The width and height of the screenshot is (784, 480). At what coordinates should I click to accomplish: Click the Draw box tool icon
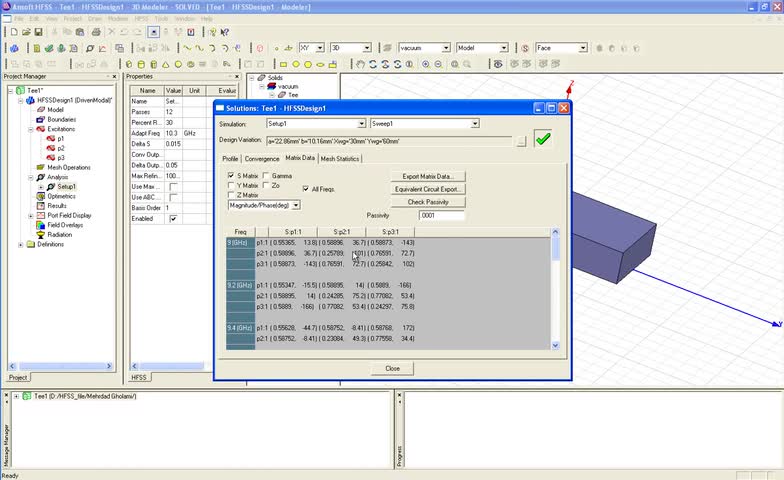point(129,64)
